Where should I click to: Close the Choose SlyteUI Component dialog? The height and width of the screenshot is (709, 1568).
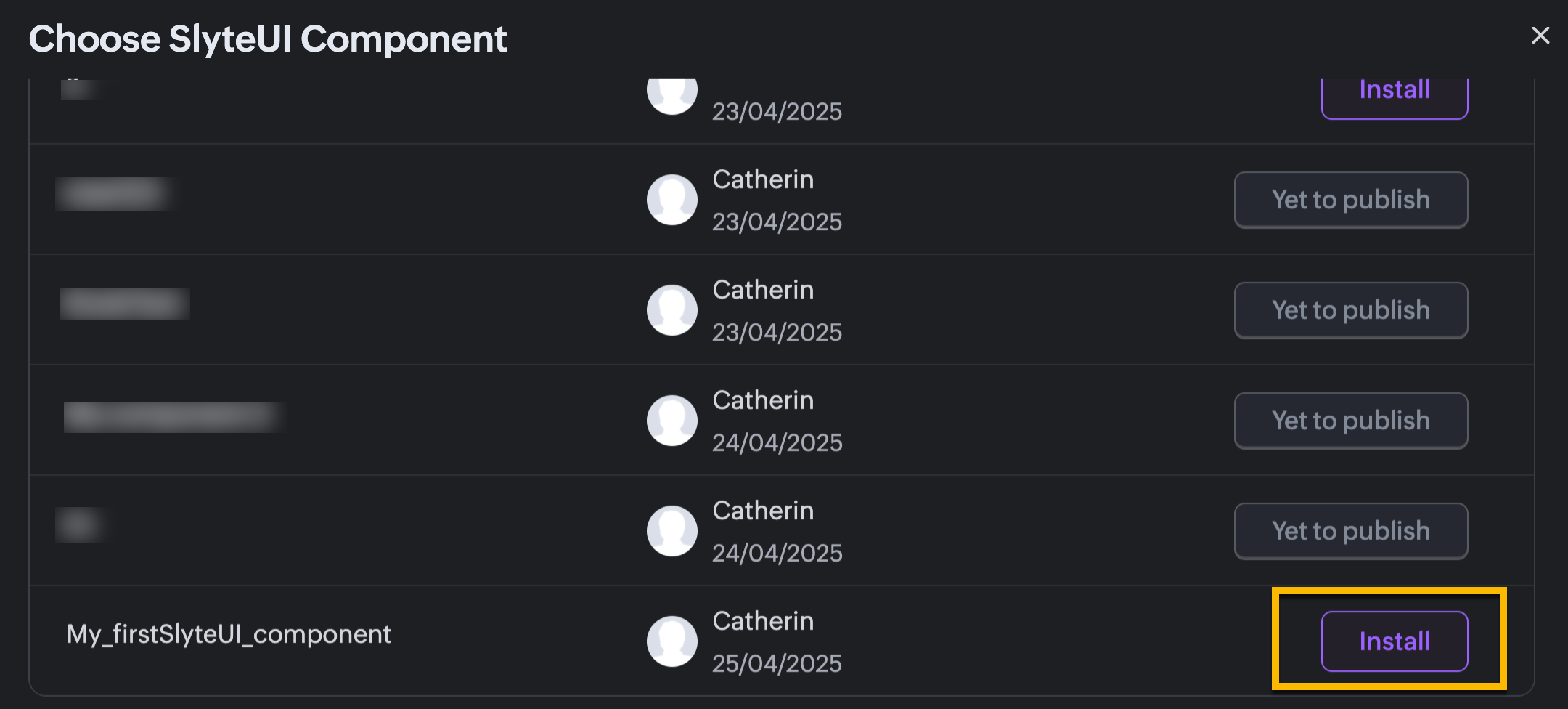coord(1540,36)
